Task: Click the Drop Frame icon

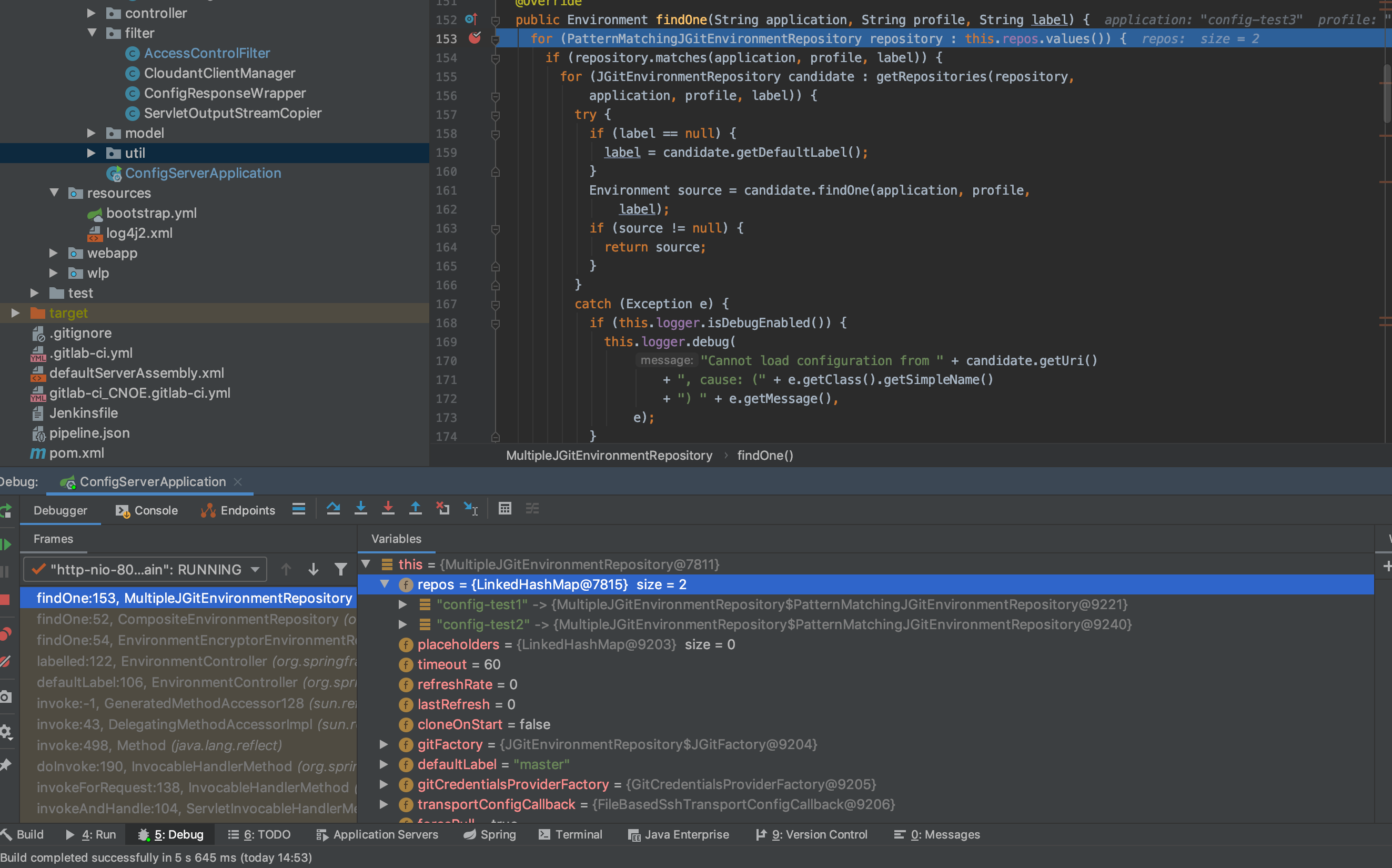Action: click(x=442, y=509)
